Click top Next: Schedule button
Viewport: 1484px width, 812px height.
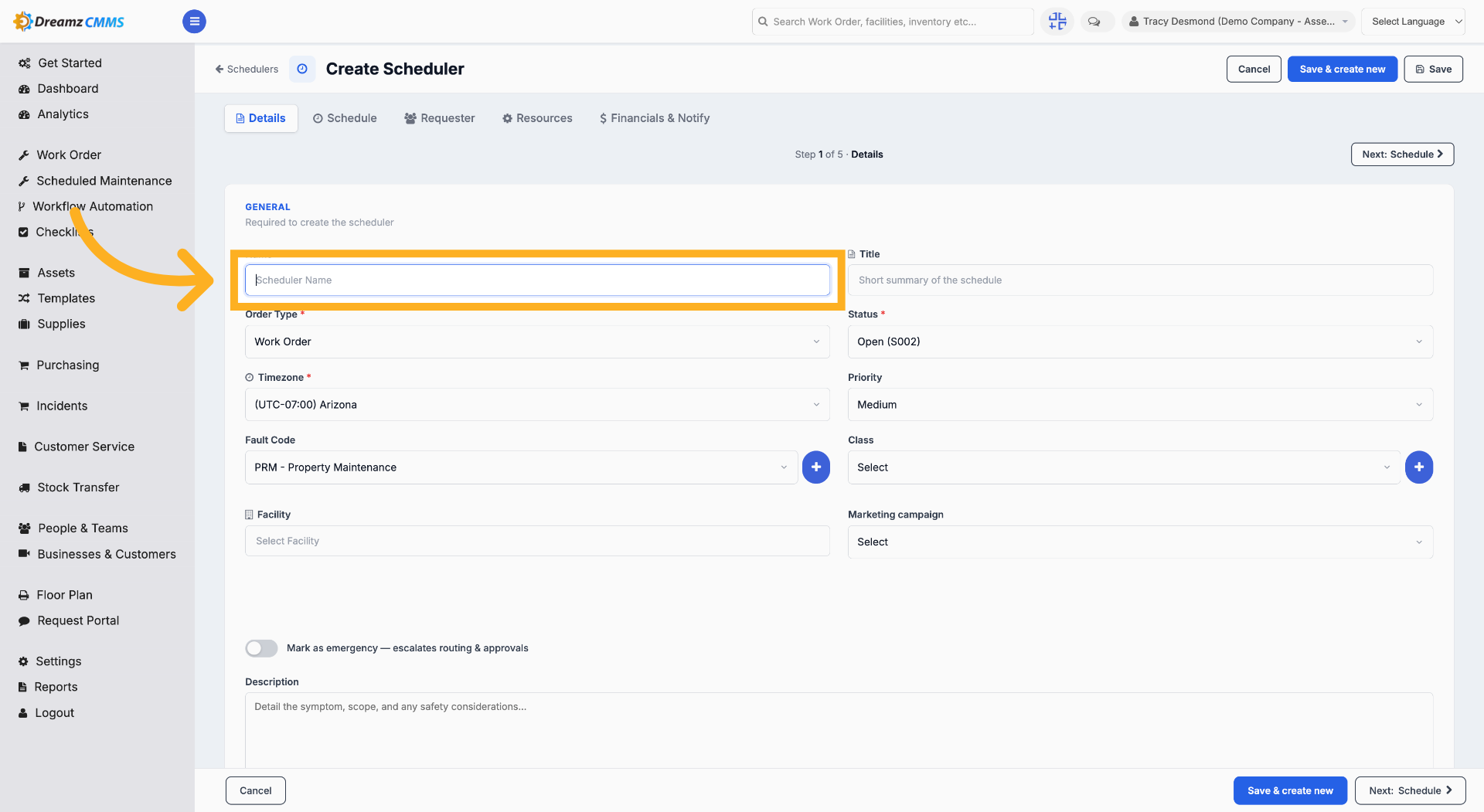coord(1402,155)
